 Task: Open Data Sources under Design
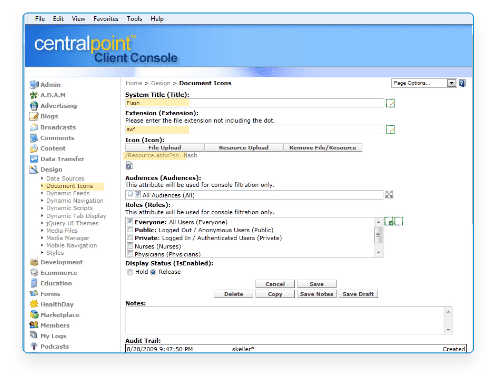(x=65, y=178)
